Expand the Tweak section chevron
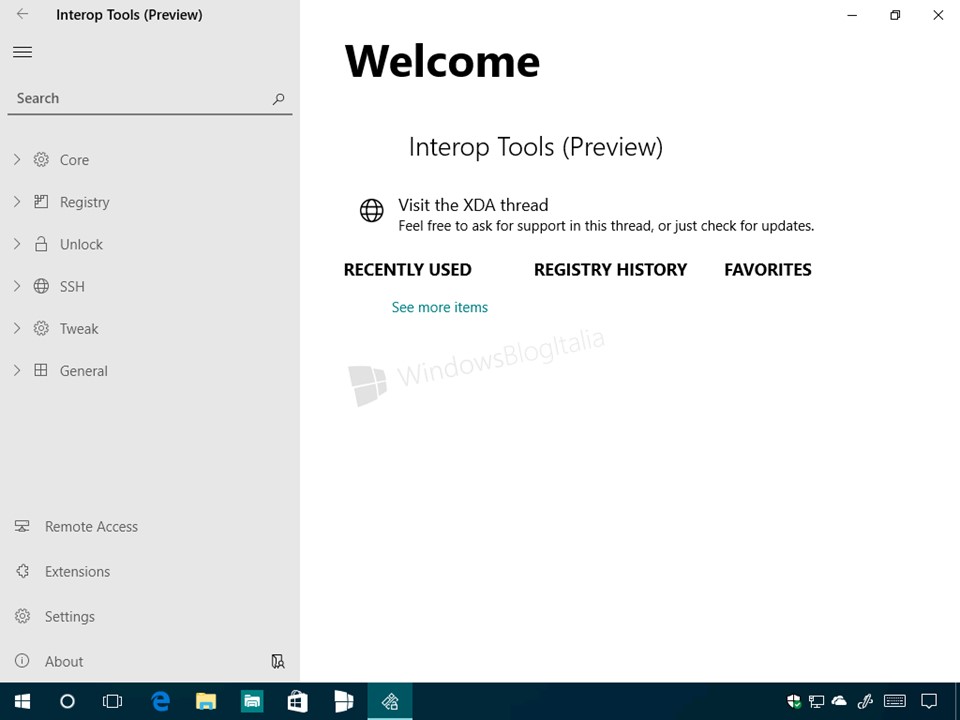Viewport: 960px width, 720px height. click(17, 328)
